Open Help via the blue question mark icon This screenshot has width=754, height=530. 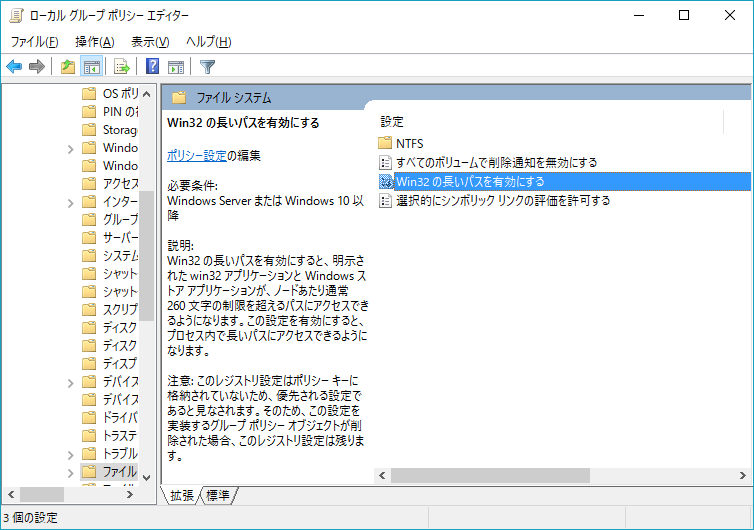tap(153, 67)
